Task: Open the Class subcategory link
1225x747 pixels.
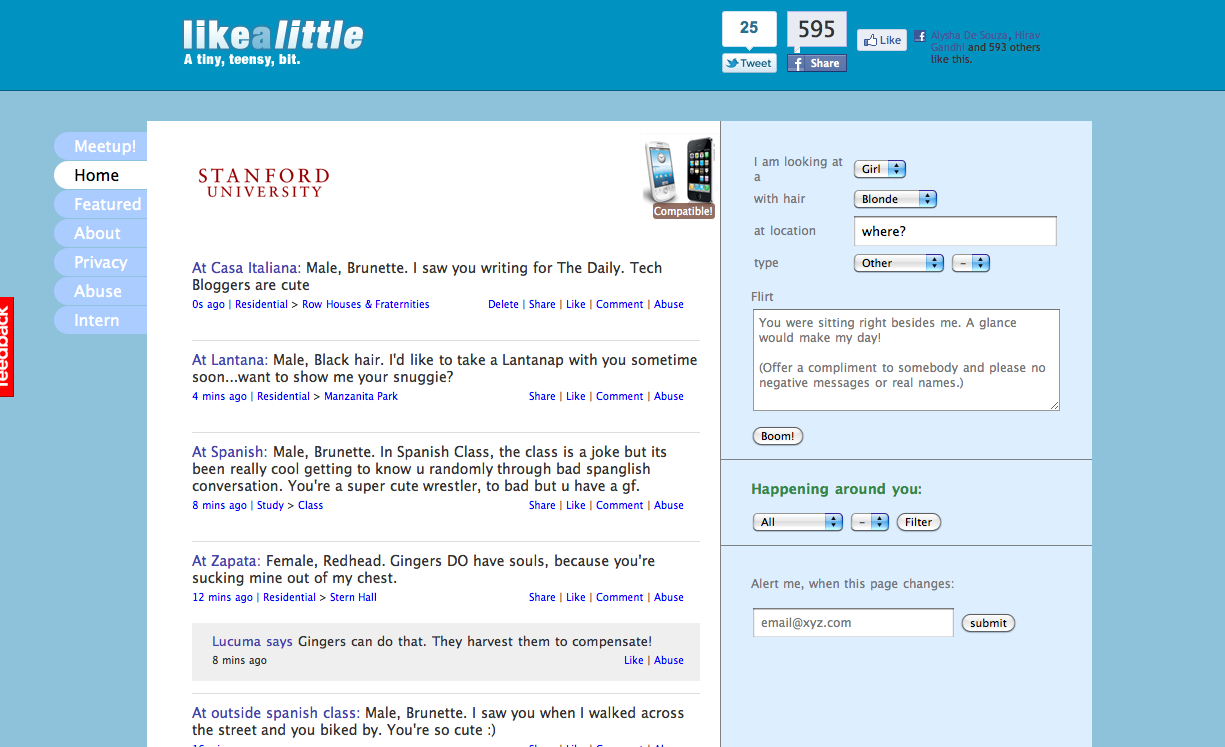Action: (x=311, y=505)
